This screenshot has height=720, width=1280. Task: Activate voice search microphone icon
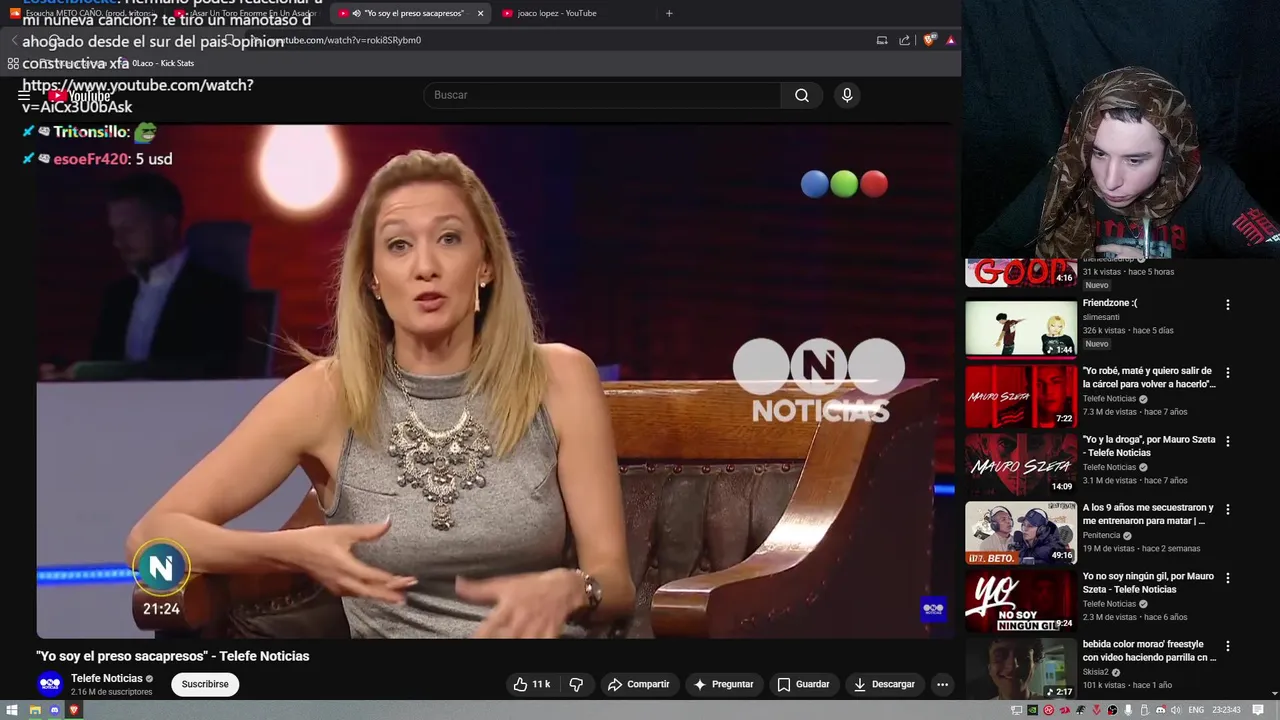pos(847,95)
